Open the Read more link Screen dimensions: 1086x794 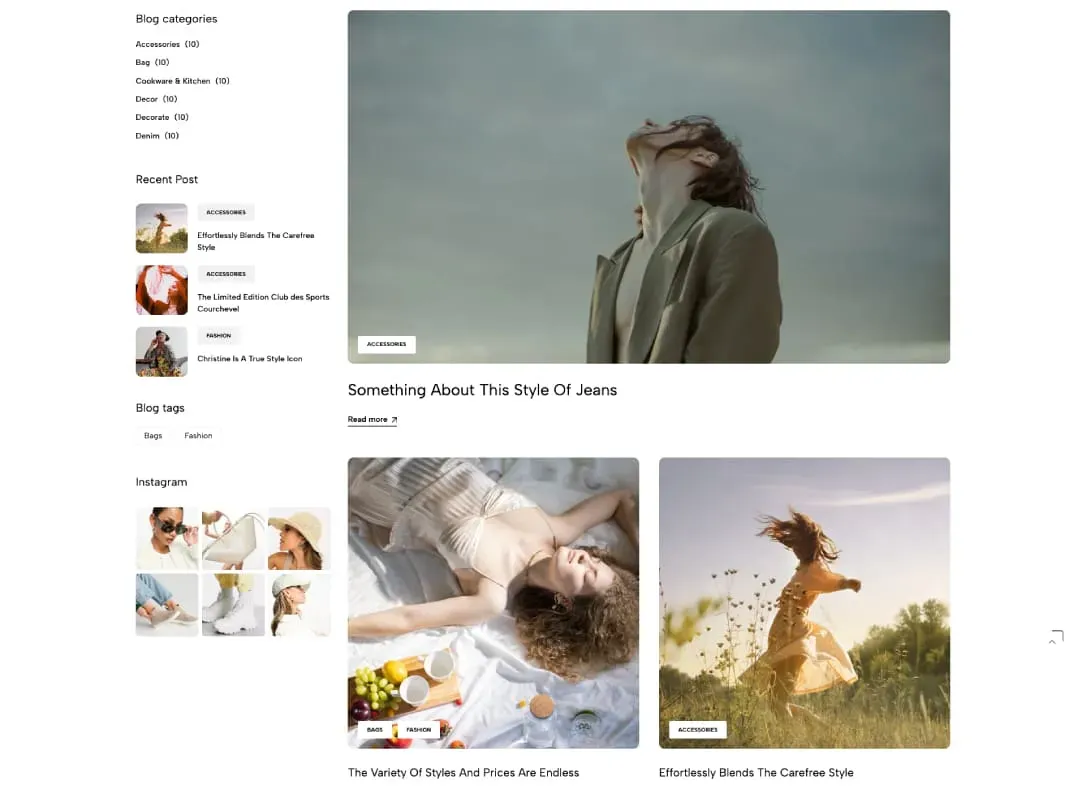point(372,420)
